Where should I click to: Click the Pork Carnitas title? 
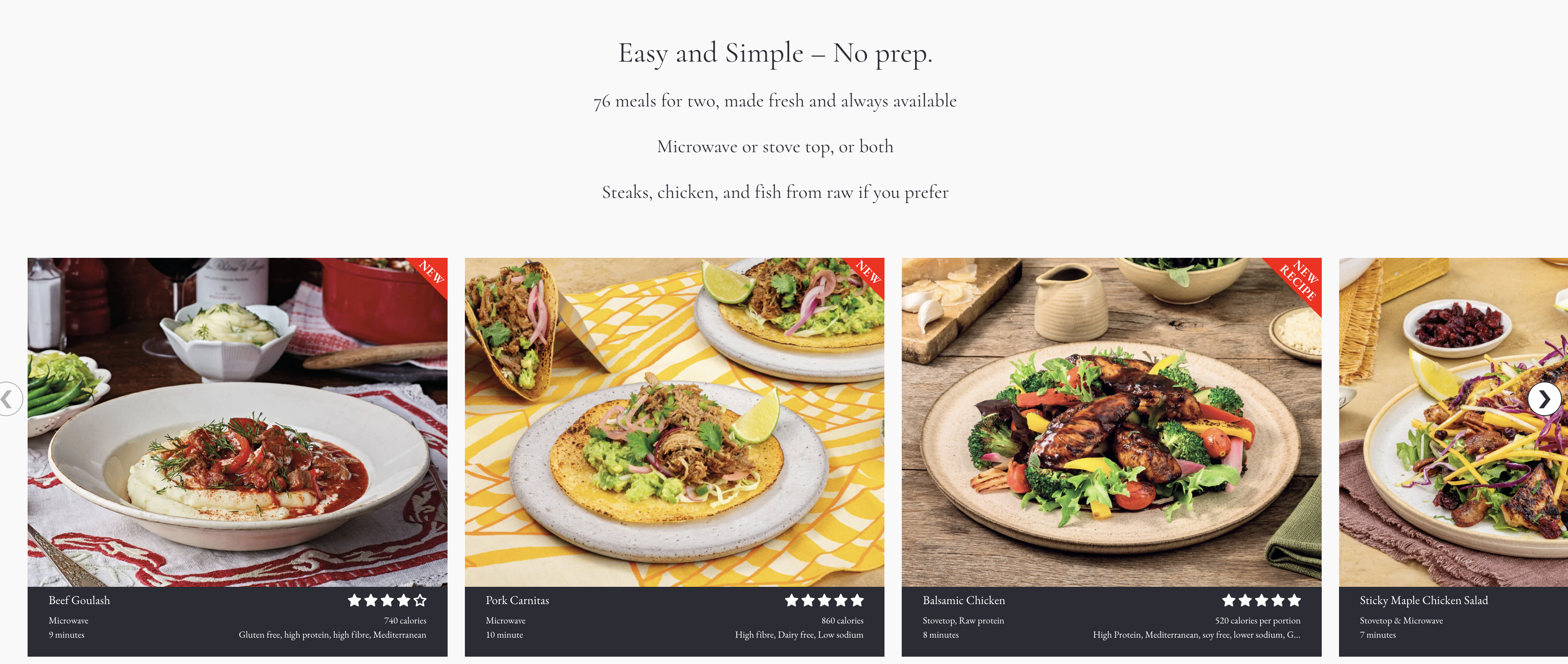tap(517, 601)
